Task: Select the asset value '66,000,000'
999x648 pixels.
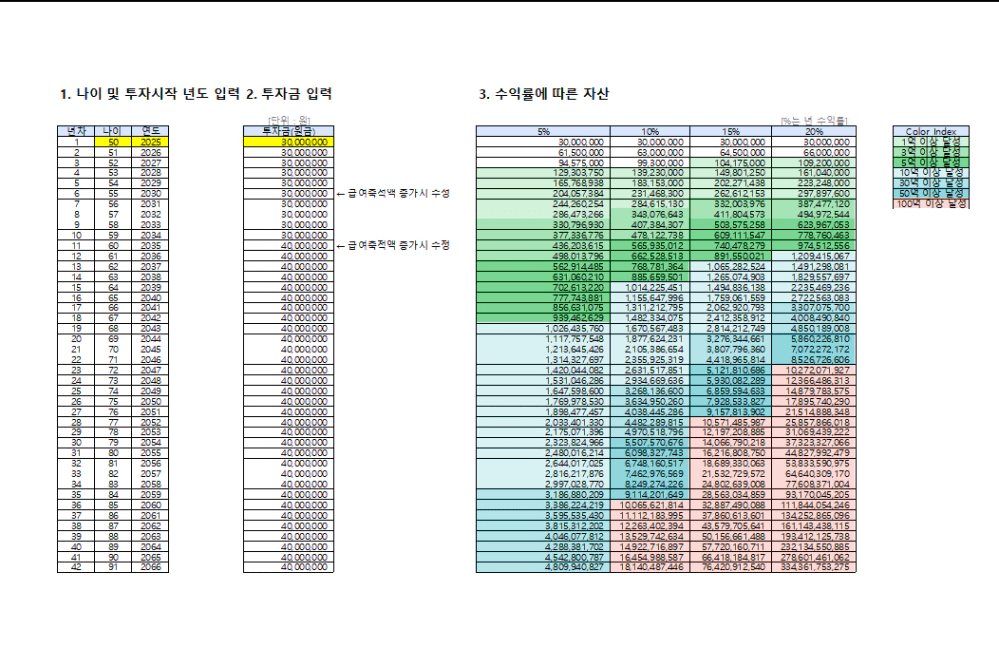Action: pos(814,152)
